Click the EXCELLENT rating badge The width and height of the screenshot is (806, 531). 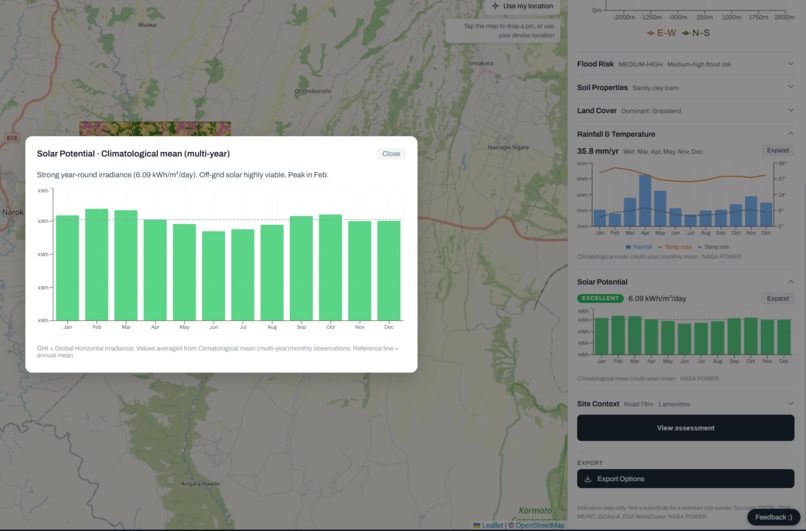(600, 298)
